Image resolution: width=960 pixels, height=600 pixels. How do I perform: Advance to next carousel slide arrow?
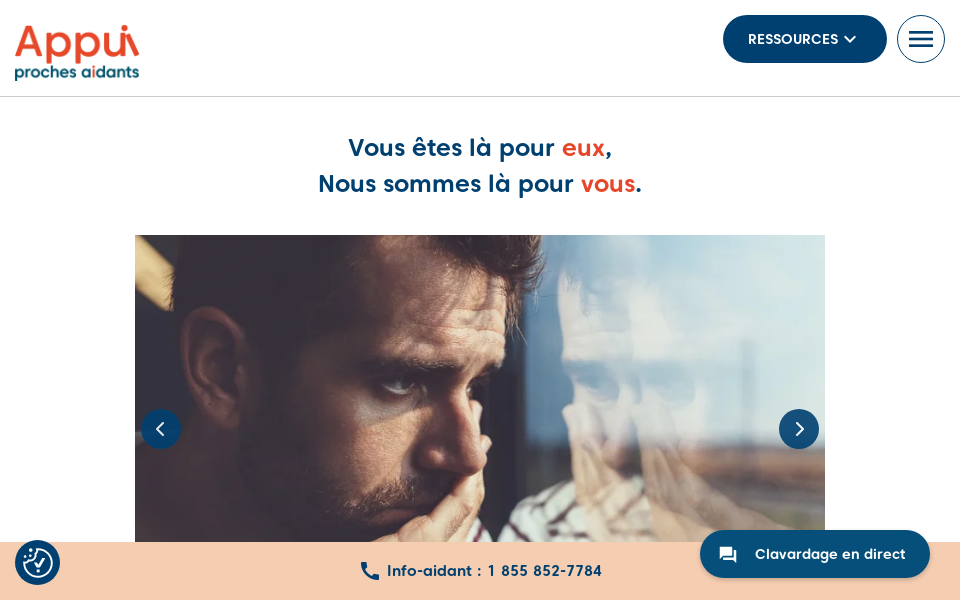coord(798,429)
